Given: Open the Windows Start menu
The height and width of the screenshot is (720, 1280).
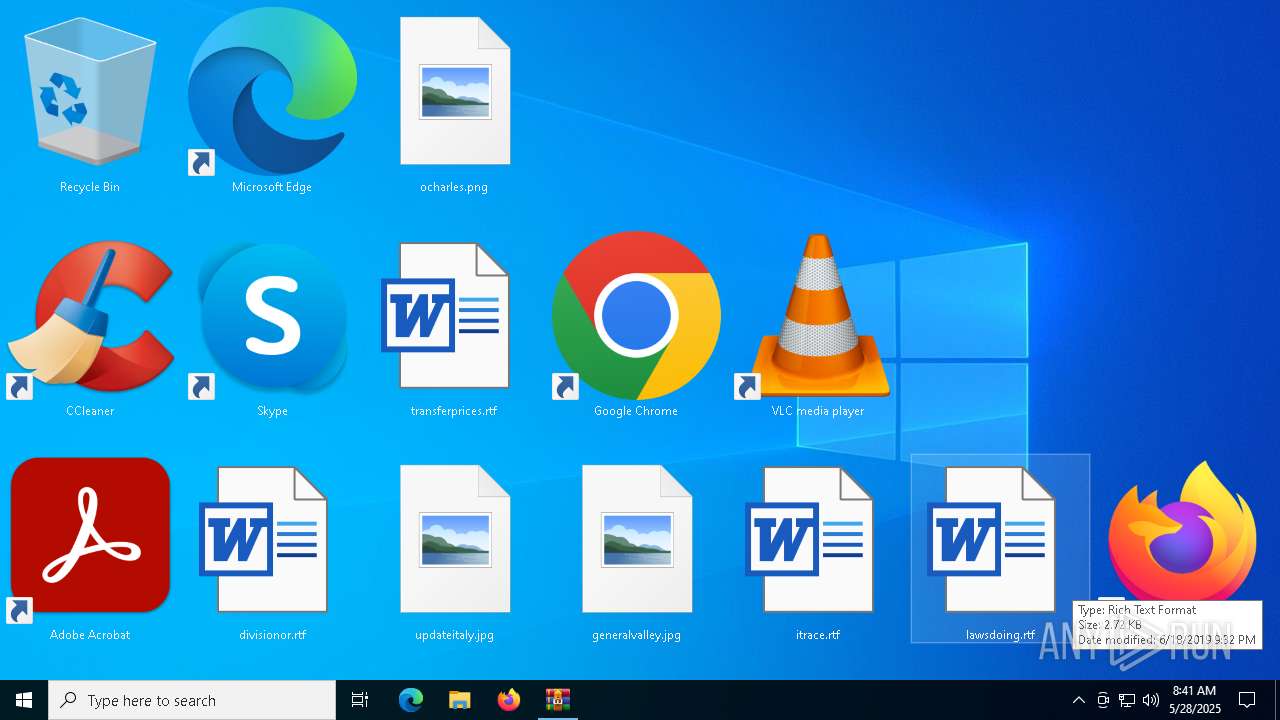Looking at the screenshot, I should coord(24,700).
